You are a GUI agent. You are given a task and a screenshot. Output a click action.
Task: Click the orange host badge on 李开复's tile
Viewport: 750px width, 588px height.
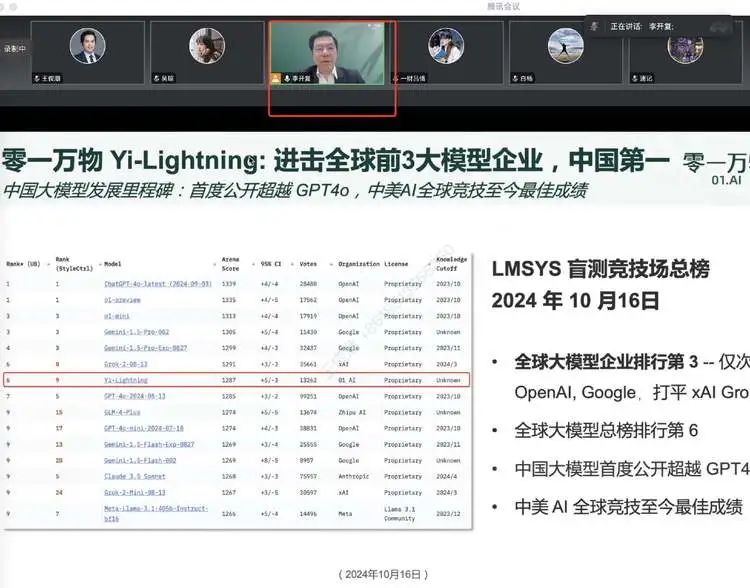(276, 78)
